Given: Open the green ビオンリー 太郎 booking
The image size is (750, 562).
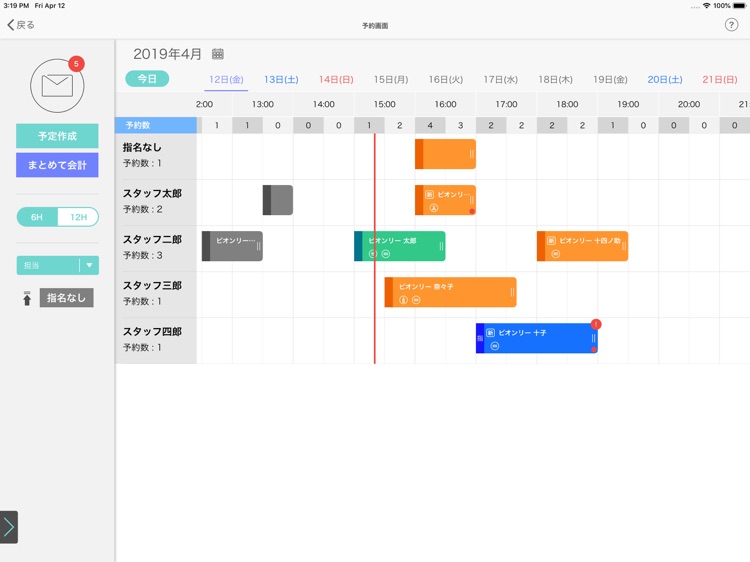Looking at the screenshot, I should pyautogui.click(x=400, y=246).
